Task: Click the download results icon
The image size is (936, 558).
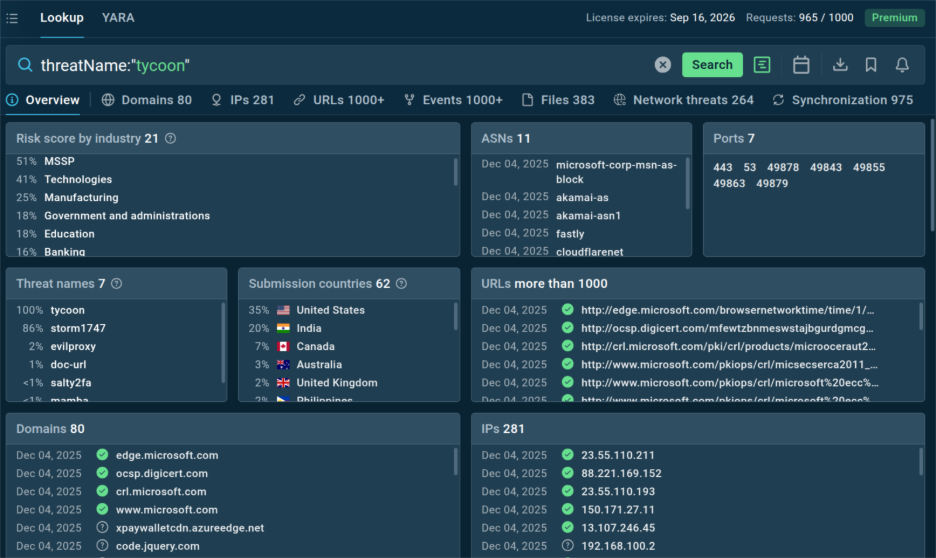Action: 840,65
